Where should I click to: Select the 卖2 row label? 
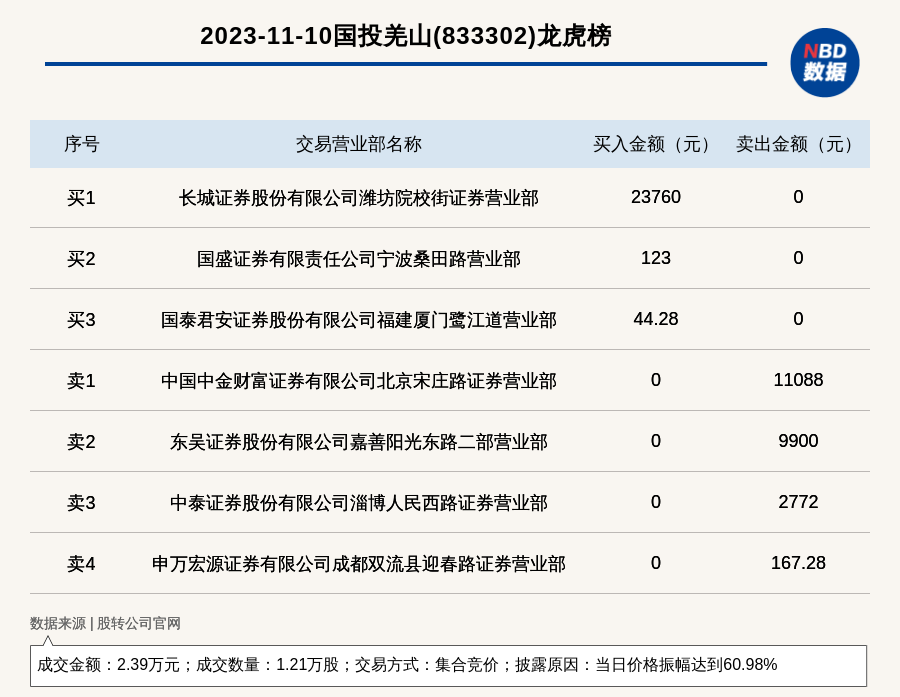click(81, 442)
